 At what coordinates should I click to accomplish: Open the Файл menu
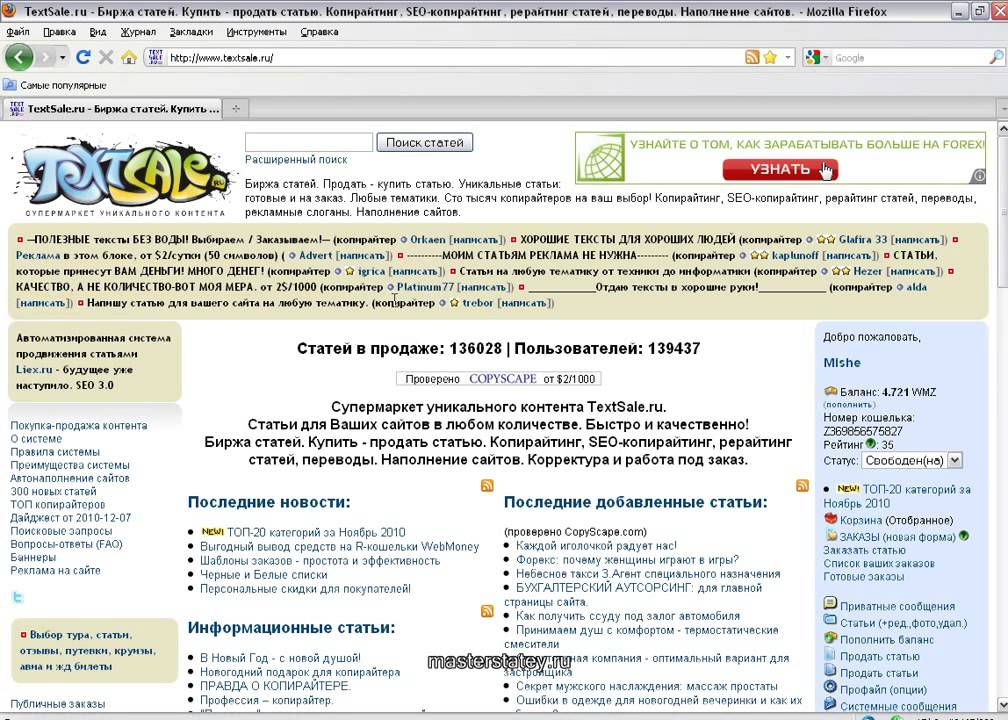click(18, 32)
